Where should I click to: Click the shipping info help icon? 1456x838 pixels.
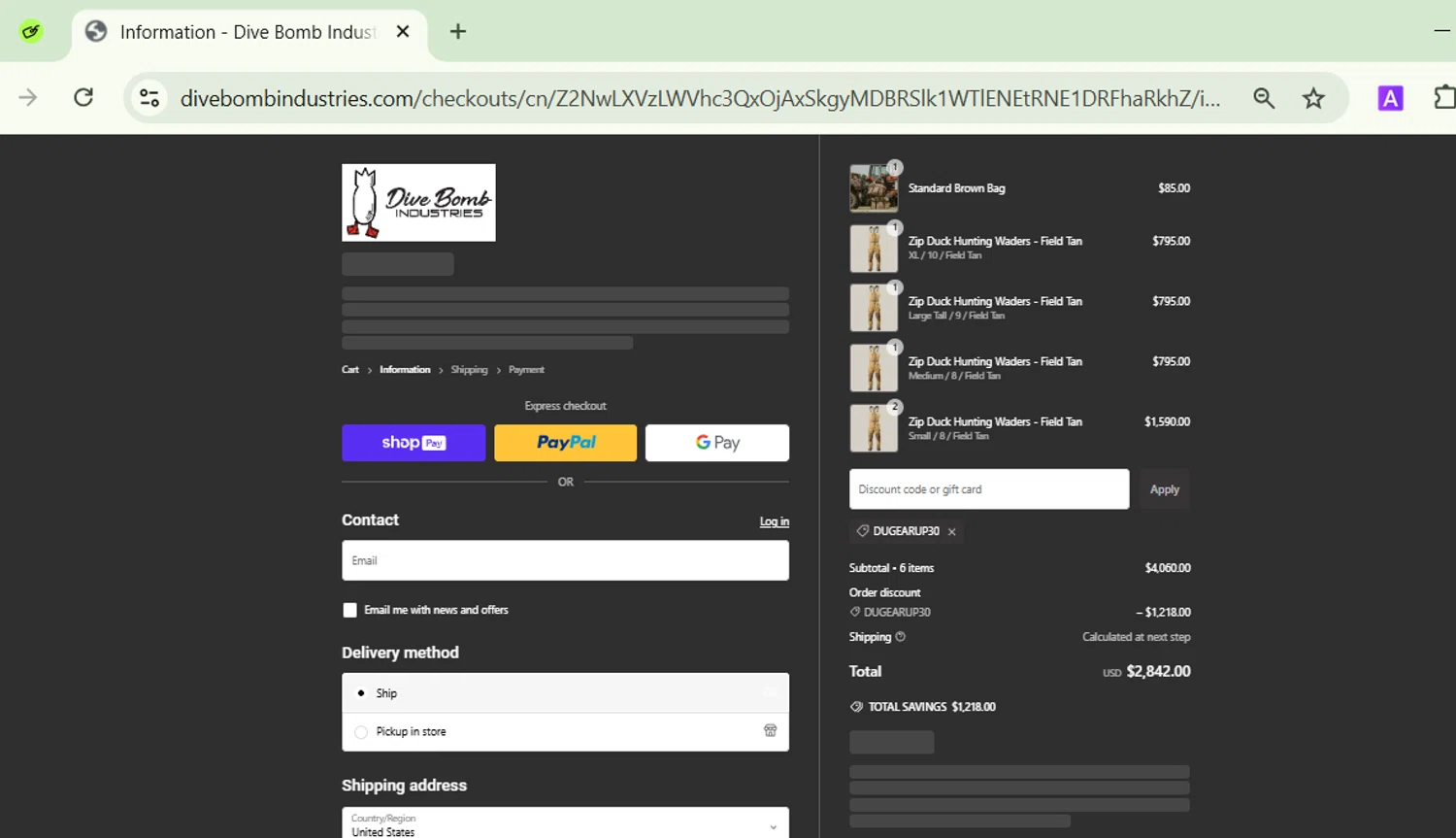click(901, 637)
